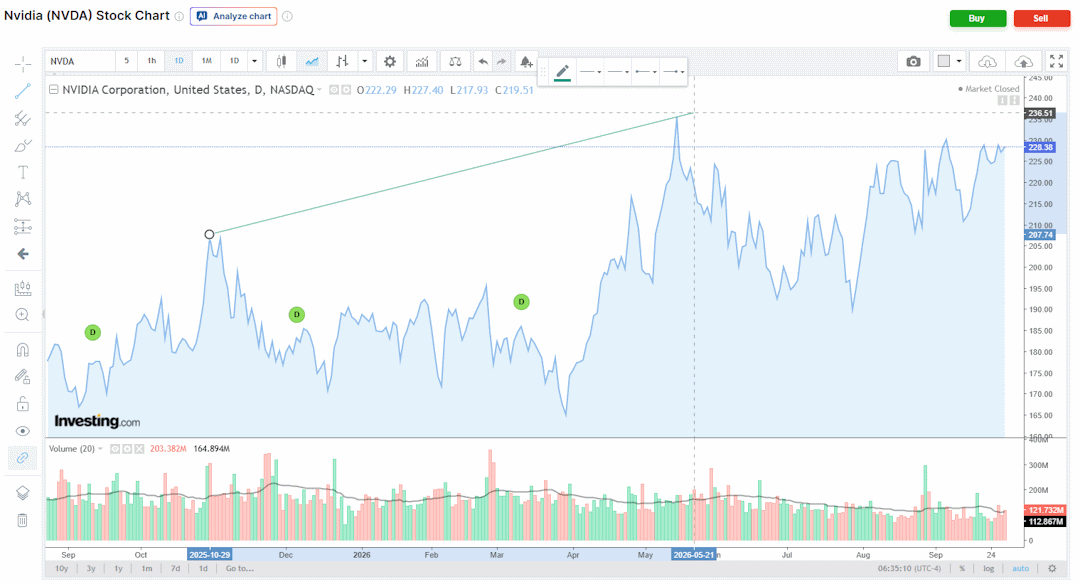1080x584 pixels.
Task: Open the right line-end arrow dropdown
Action: pos(673,72)
